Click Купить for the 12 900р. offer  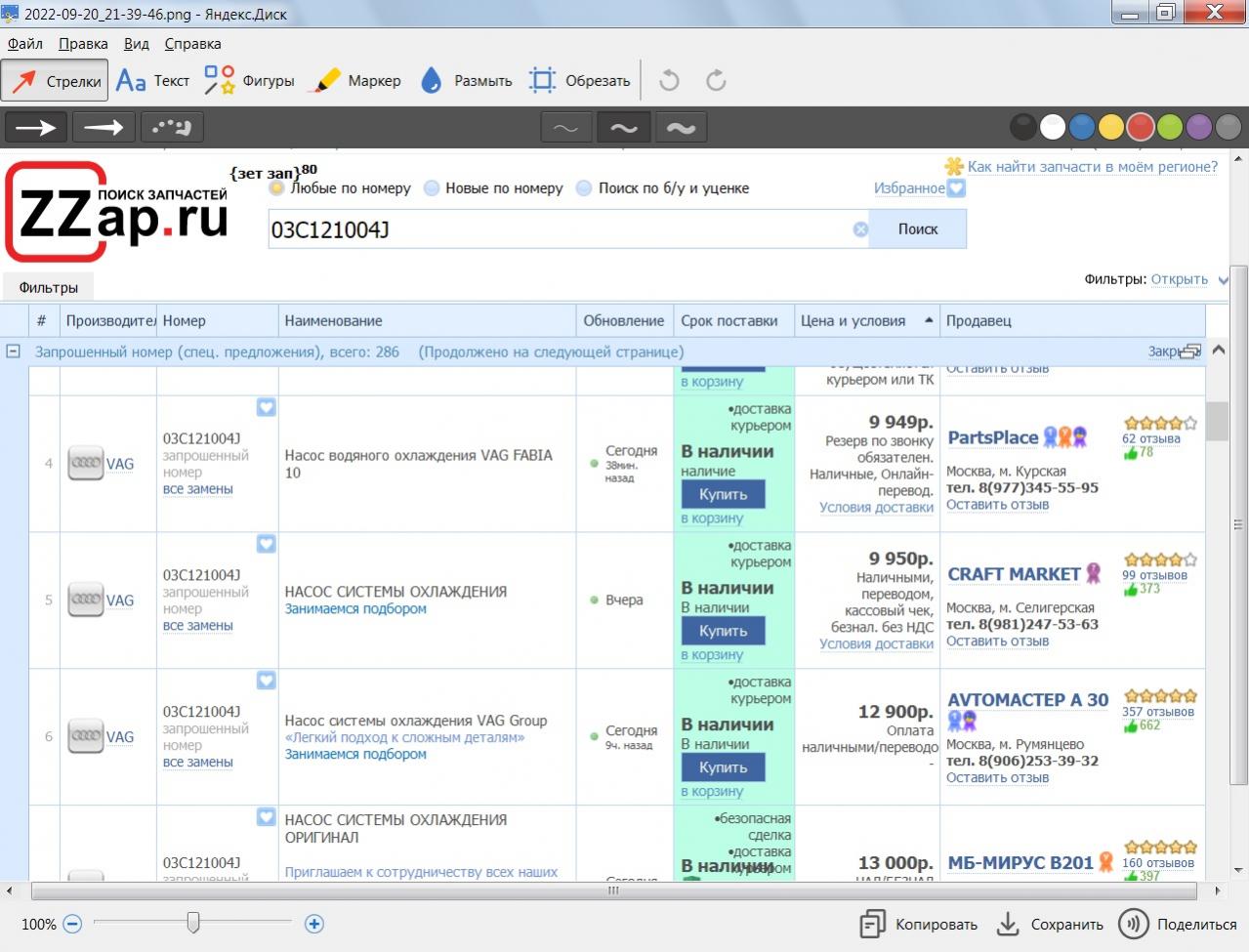[723, 767]
